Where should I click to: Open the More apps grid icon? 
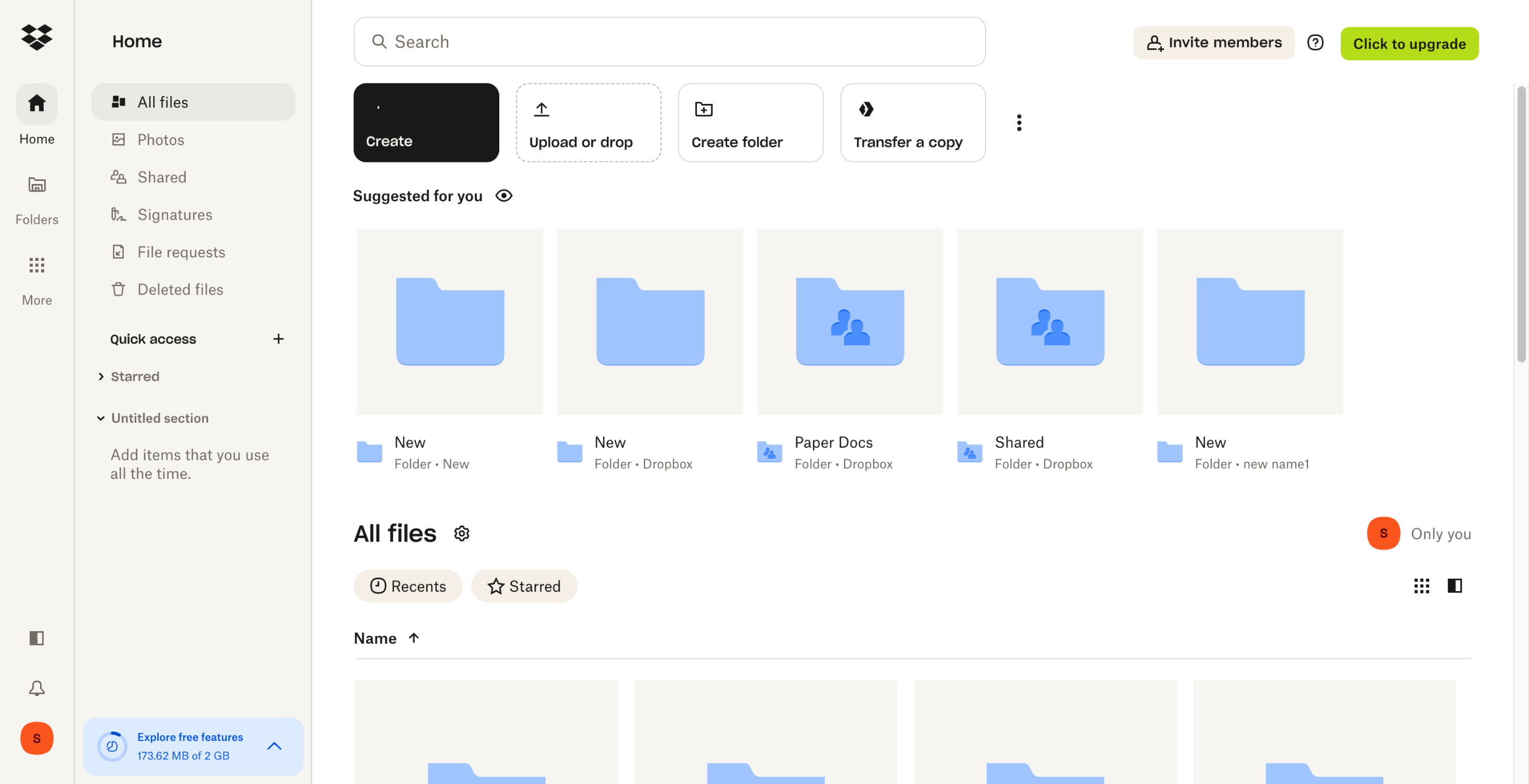tap(36, 265)
